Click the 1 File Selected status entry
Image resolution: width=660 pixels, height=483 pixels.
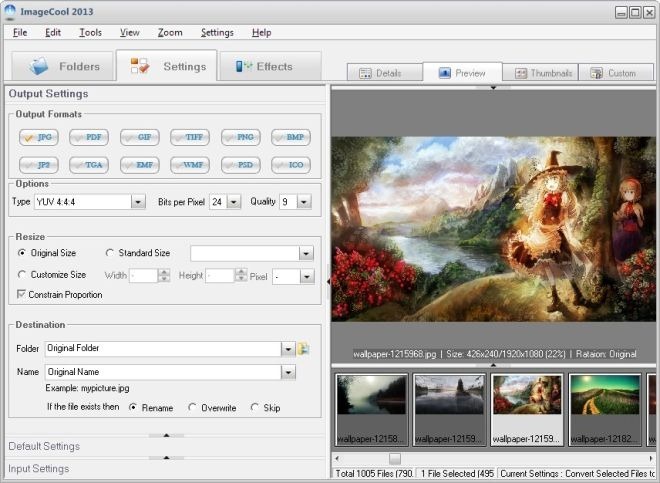457,473
